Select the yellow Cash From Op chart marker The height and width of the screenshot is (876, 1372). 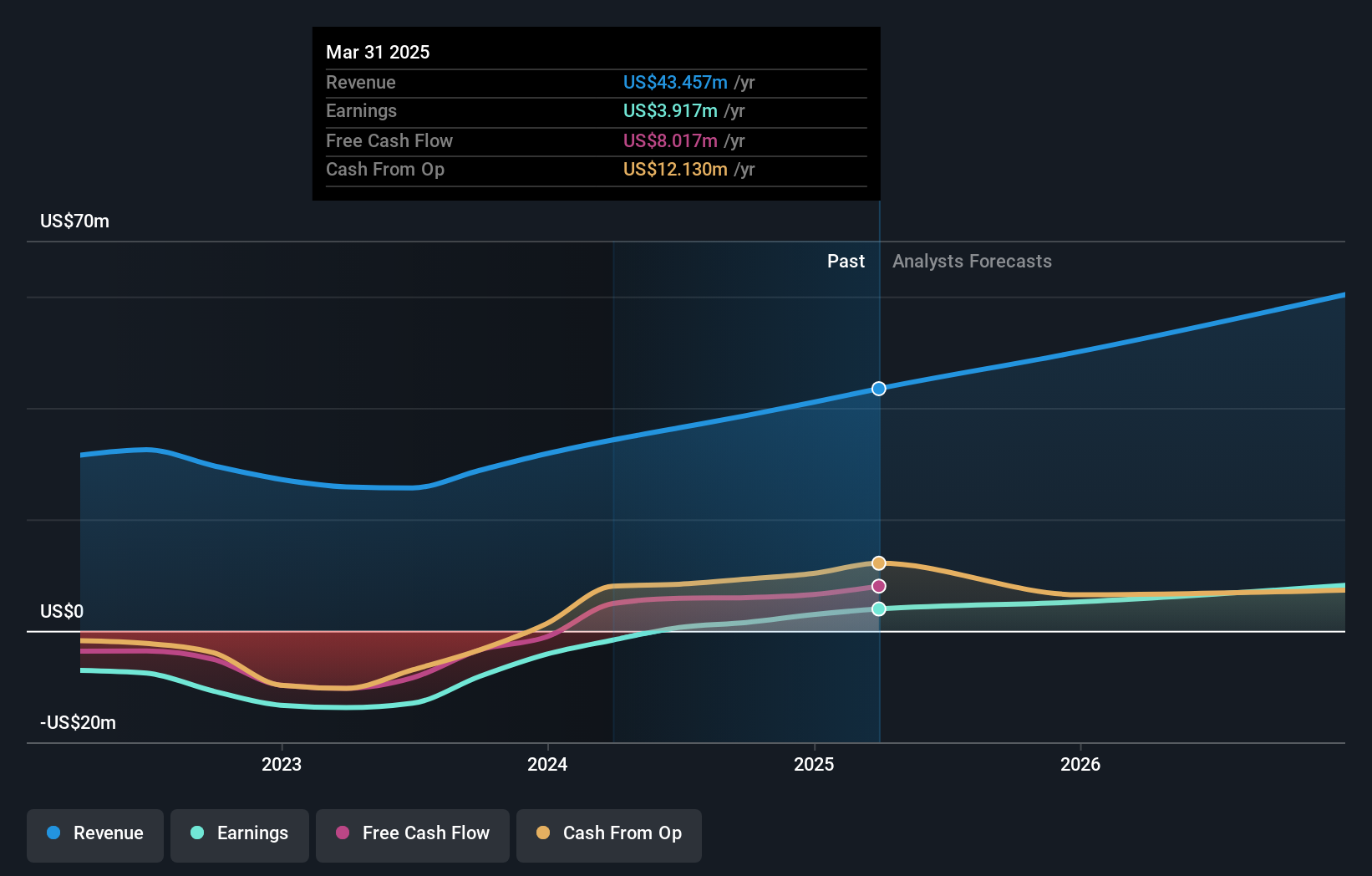(x=878, y=563)
